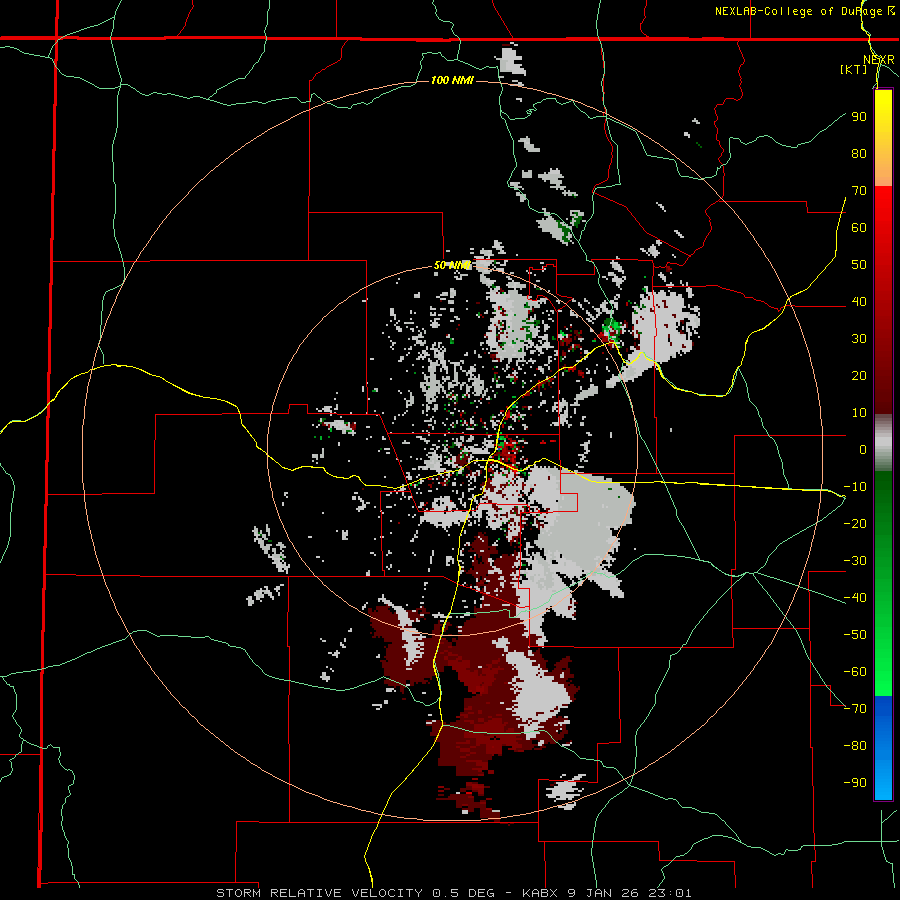Click the STORM RELATIVE VELOCITY caption text

pos(319,893)
